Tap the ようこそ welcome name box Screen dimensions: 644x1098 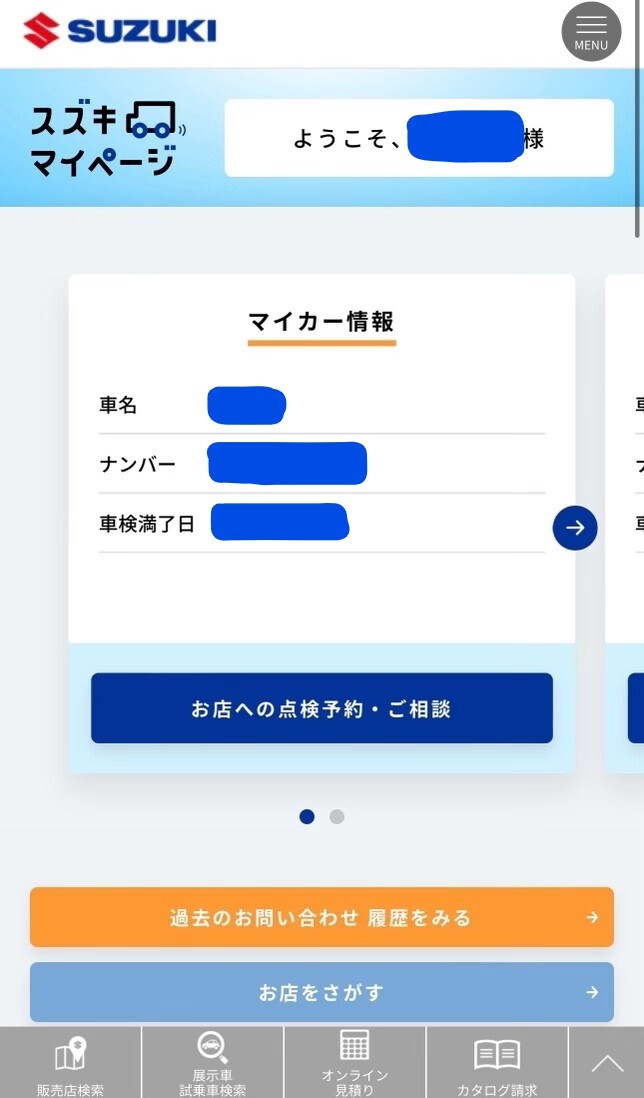(419, 138)
